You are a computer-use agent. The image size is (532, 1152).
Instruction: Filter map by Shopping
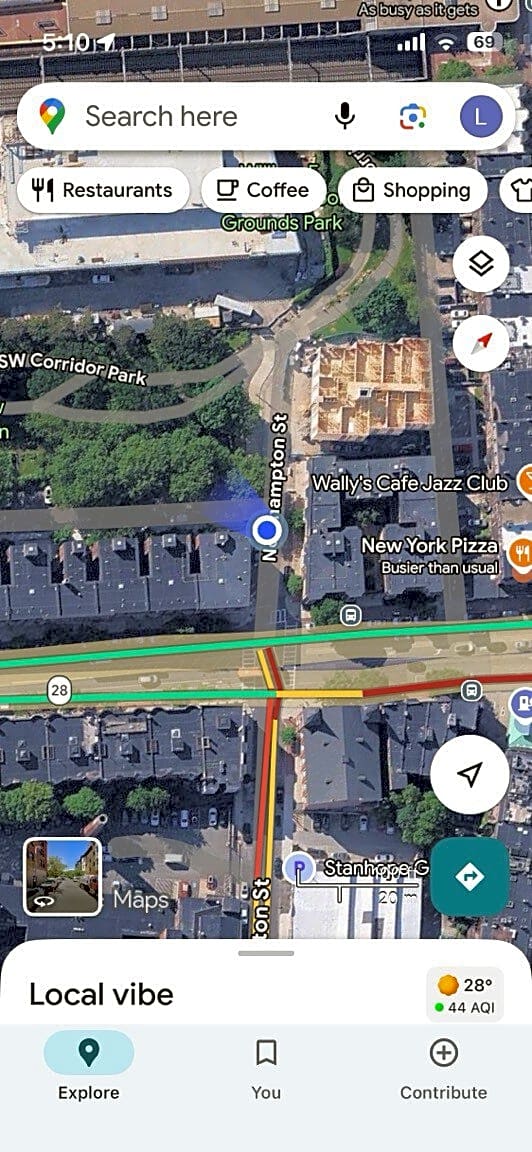point(412,190)
